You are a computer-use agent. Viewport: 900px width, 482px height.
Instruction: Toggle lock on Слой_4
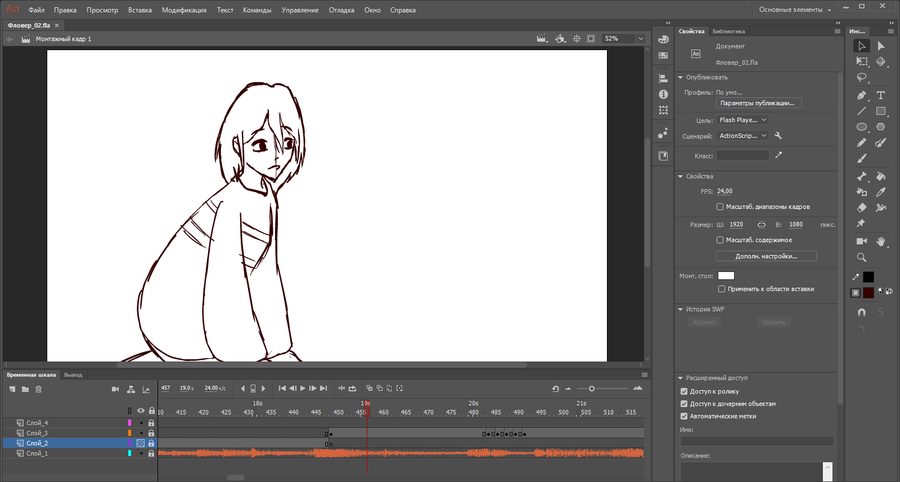coord(152,423)
